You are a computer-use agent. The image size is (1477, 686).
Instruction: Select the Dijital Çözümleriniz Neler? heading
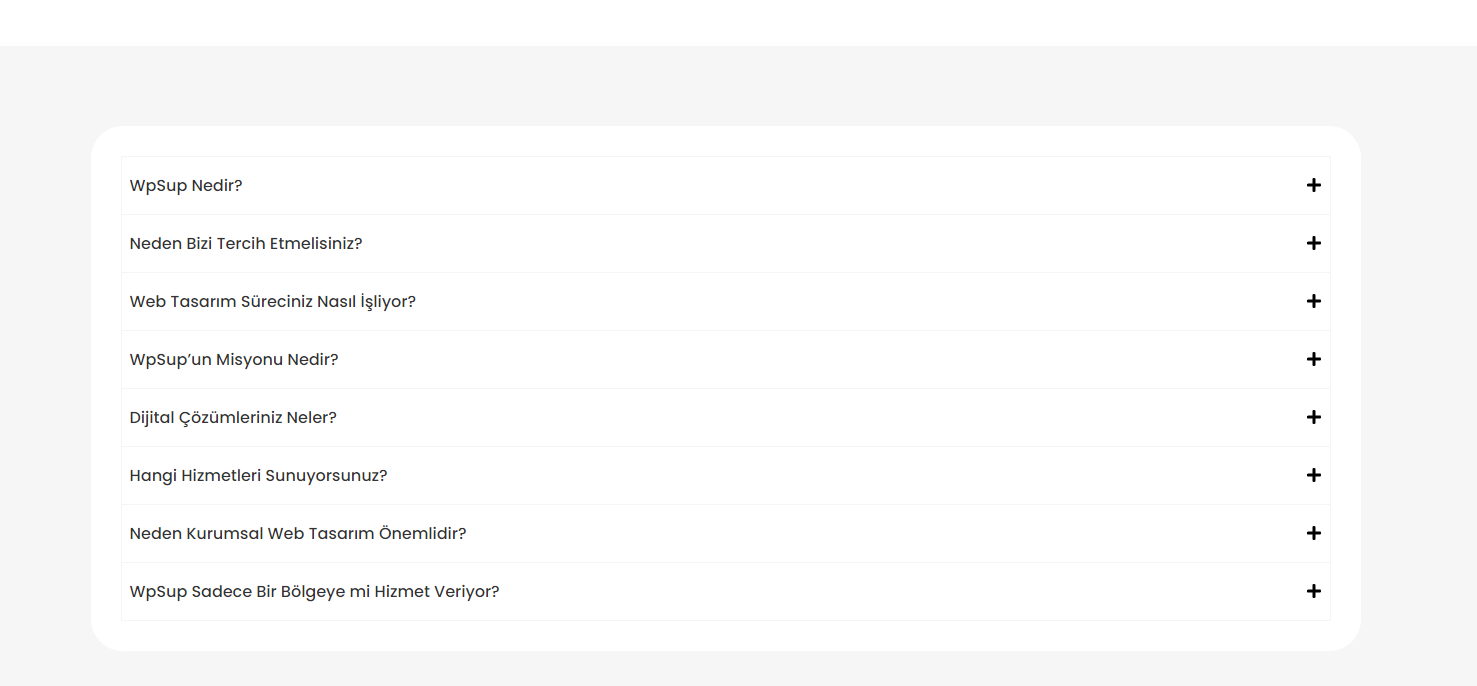(x=233, y=417)
